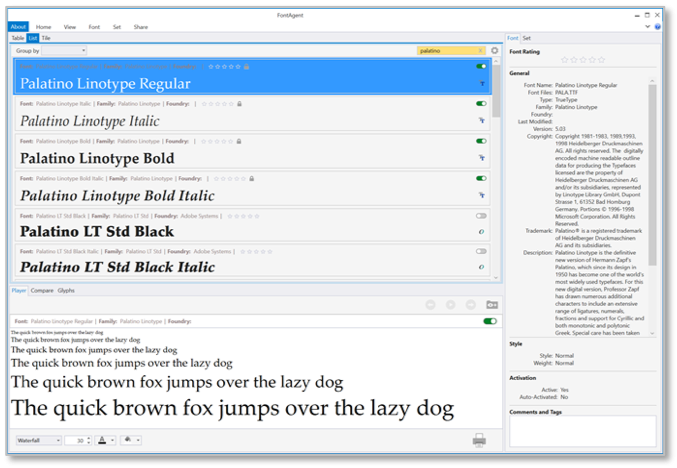
Task: Select the Palatino LT Std Black sample
Action: point(97,232)
